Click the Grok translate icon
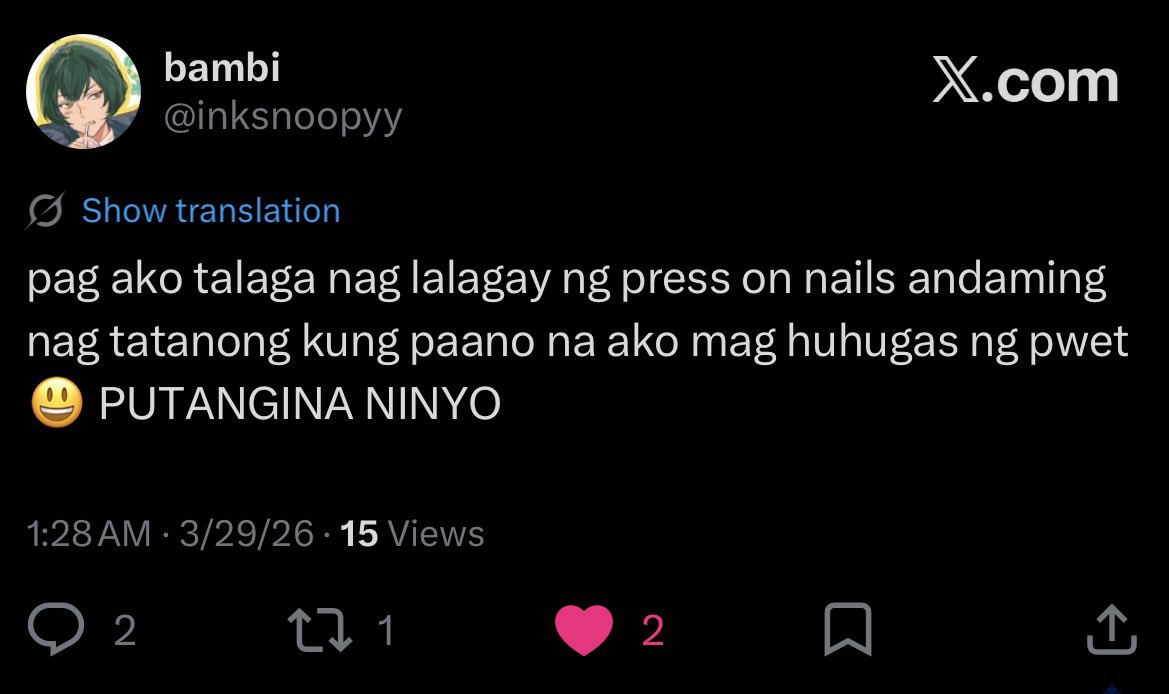Screen dimensions: 1170x694 pos(46,210)
